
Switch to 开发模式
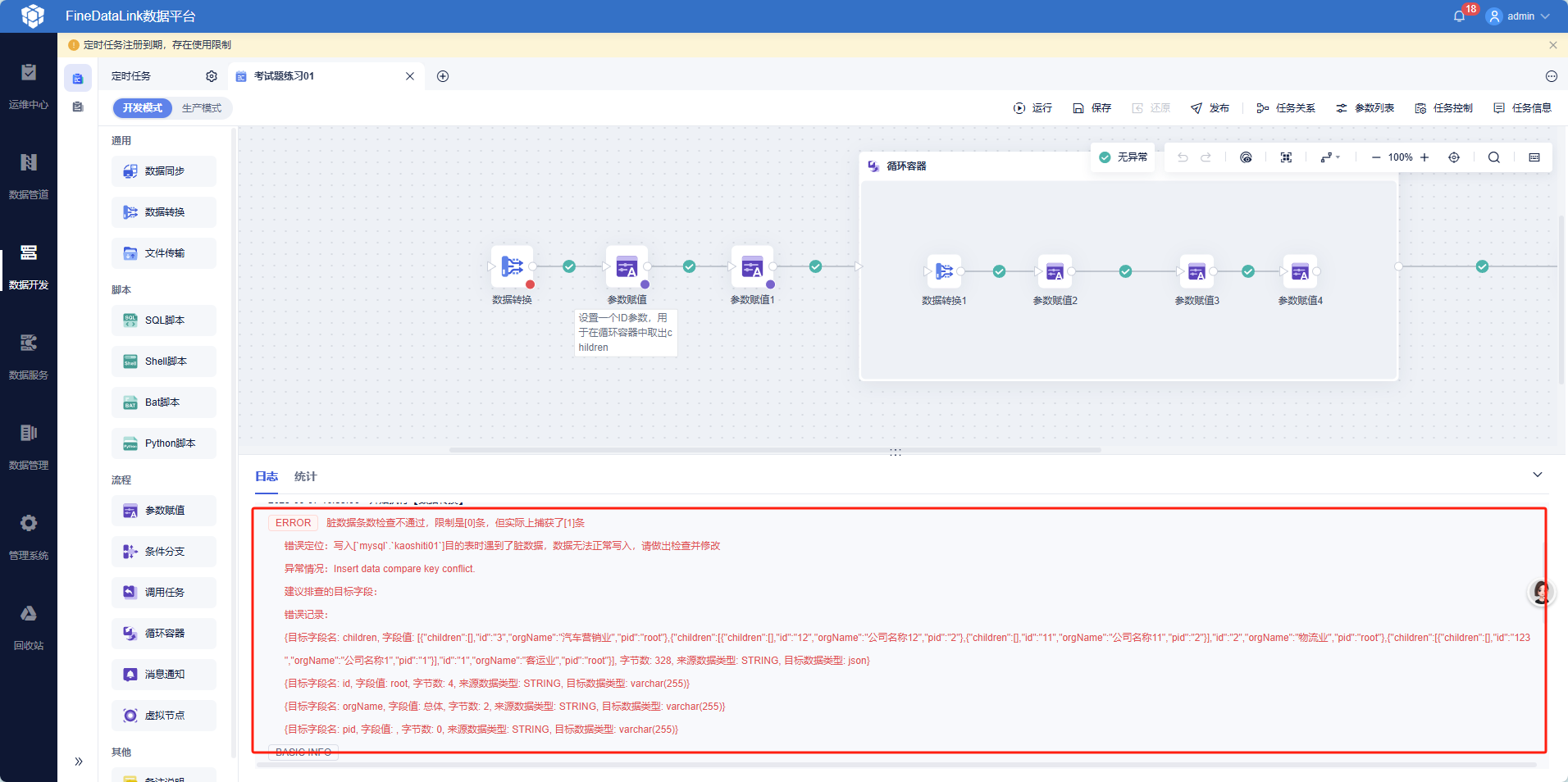pos(143,108)
